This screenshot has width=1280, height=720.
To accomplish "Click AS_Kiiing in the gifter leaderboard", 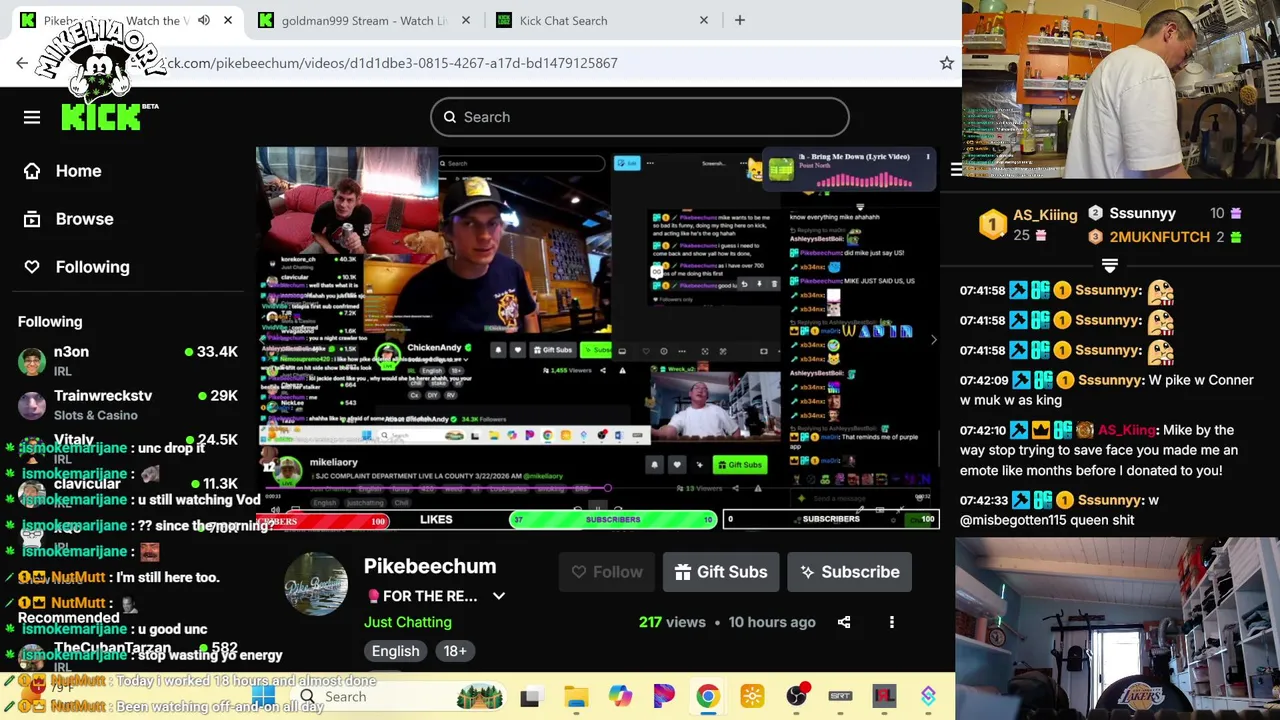I will [1044, 215].
